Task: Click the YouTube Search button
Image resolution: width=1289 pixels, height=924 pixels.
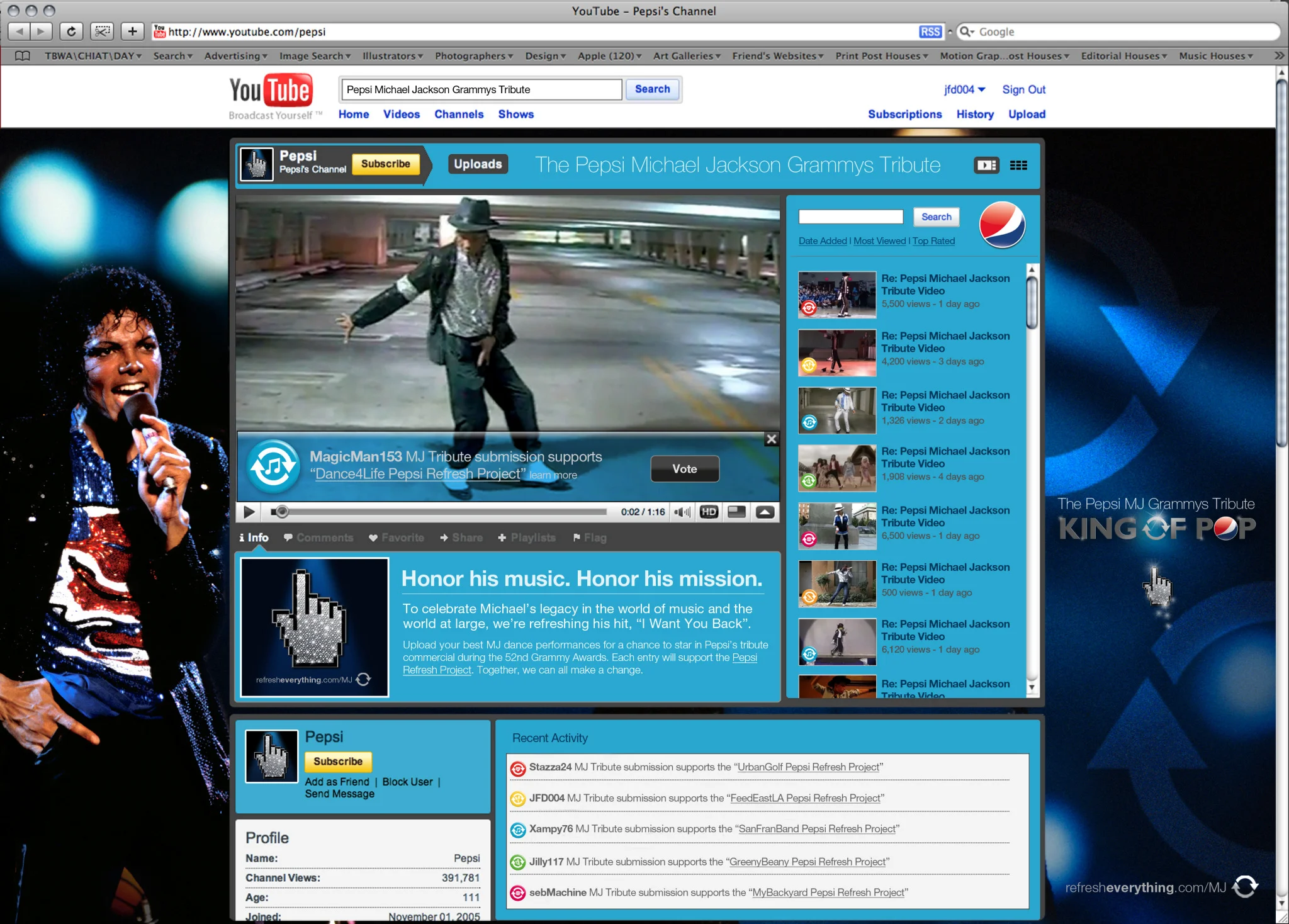Action: (x=653, y=89)
